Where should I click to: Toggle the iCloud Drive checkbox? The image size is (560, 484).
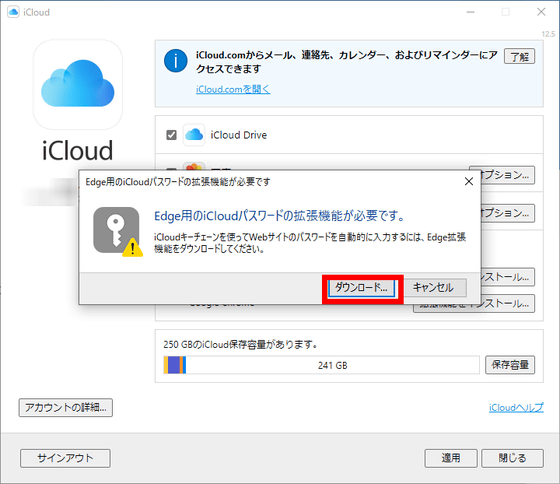171,135
